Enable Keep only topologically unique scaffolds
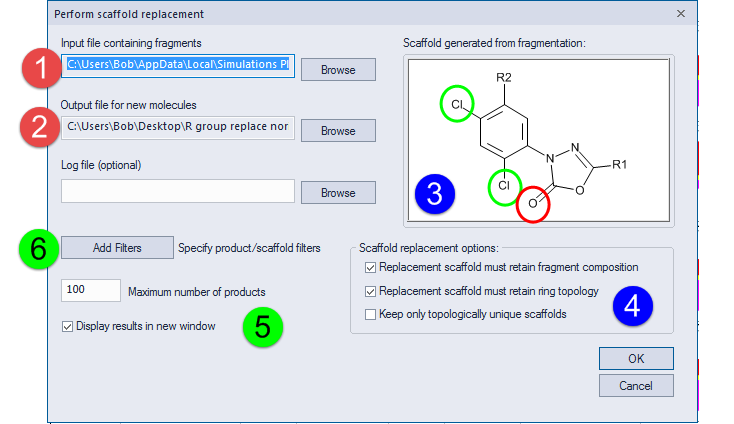The width and height of the screenshot is (734, 424). click(370, 314)
